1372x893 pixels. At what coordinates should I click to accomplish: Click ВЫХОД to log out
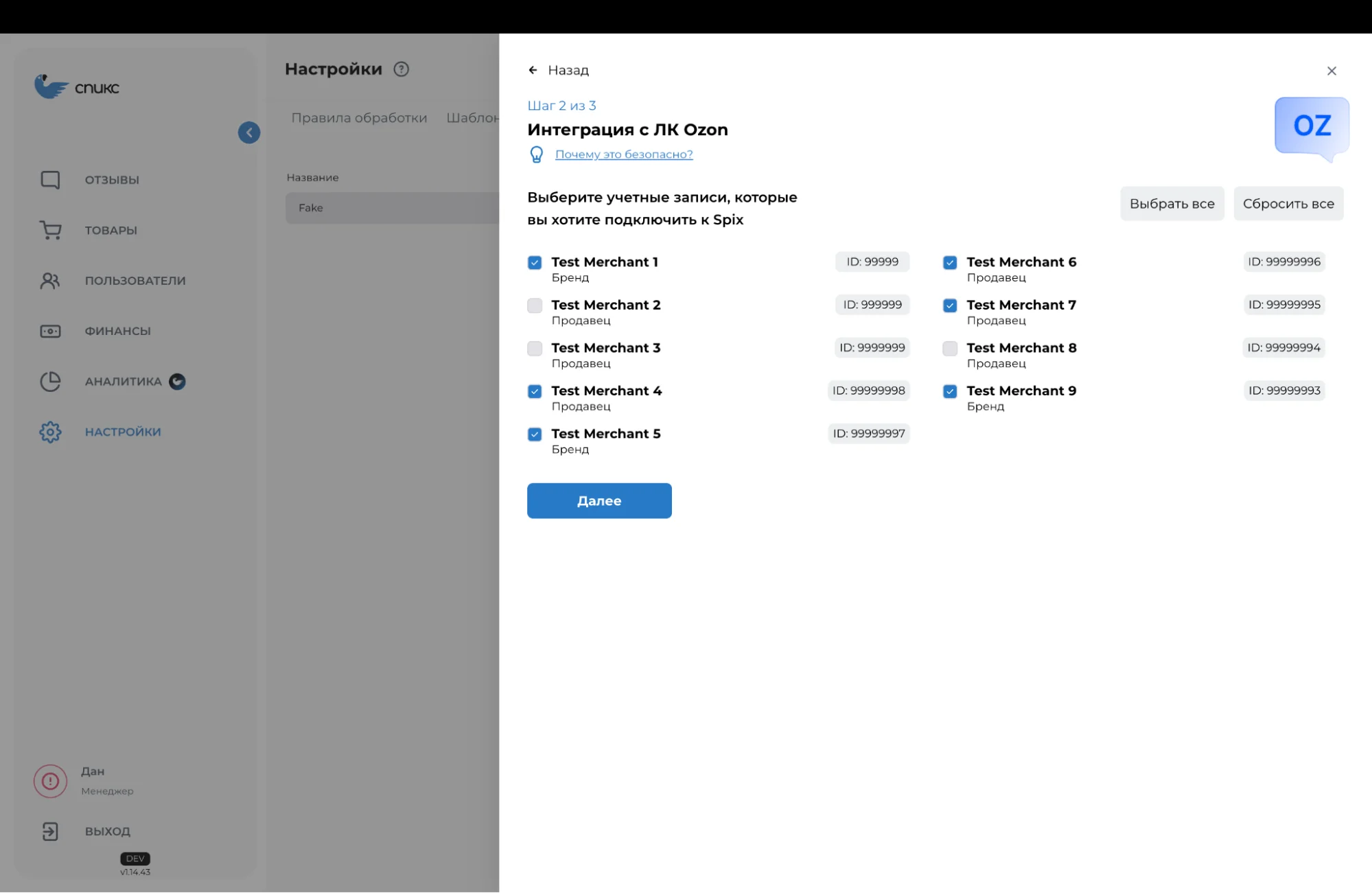pyautogui.click(x=108, y=831)
